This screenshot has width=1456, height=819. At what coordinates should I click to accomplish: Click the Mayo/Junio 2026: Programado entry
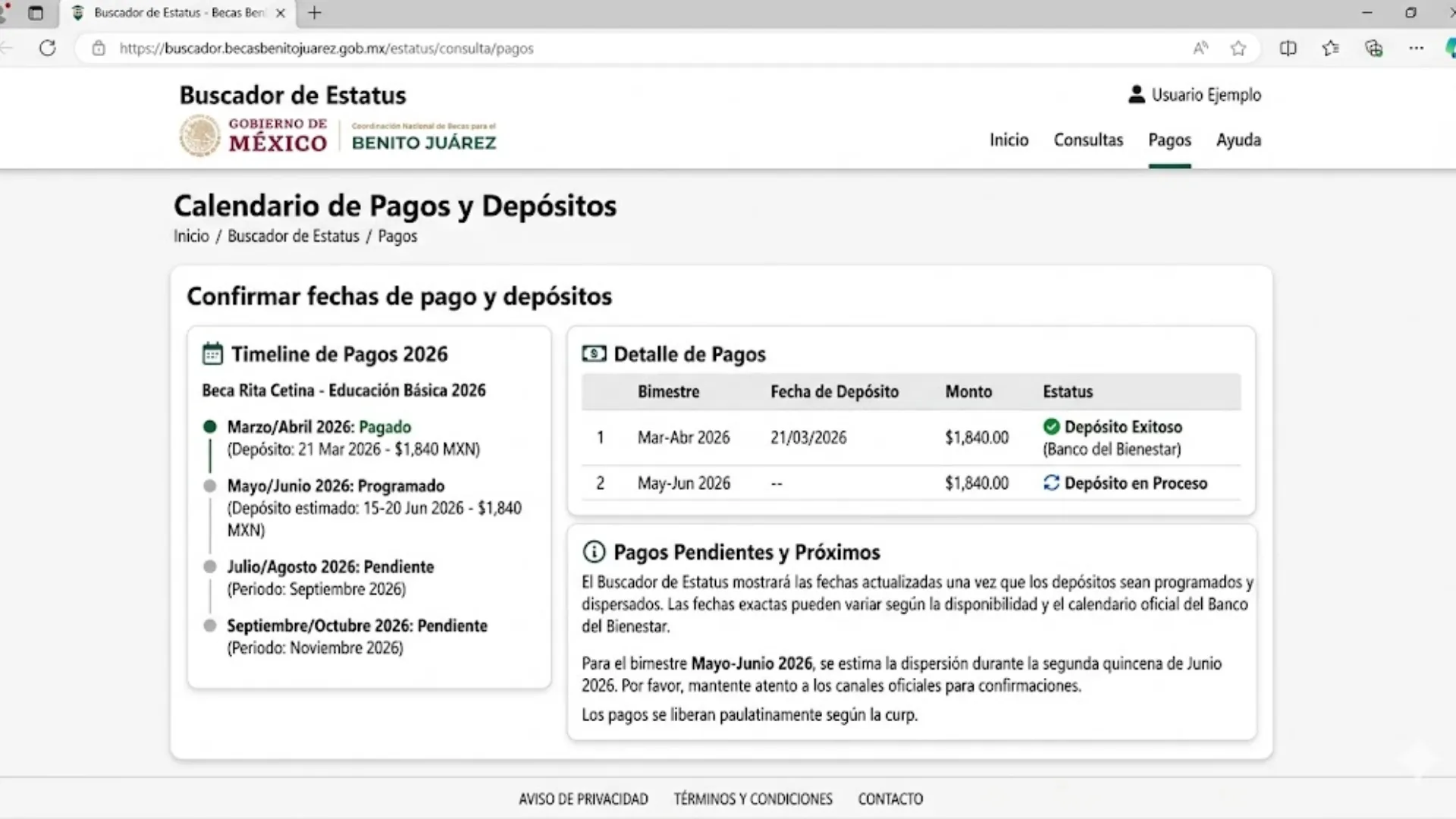(336, 486)
